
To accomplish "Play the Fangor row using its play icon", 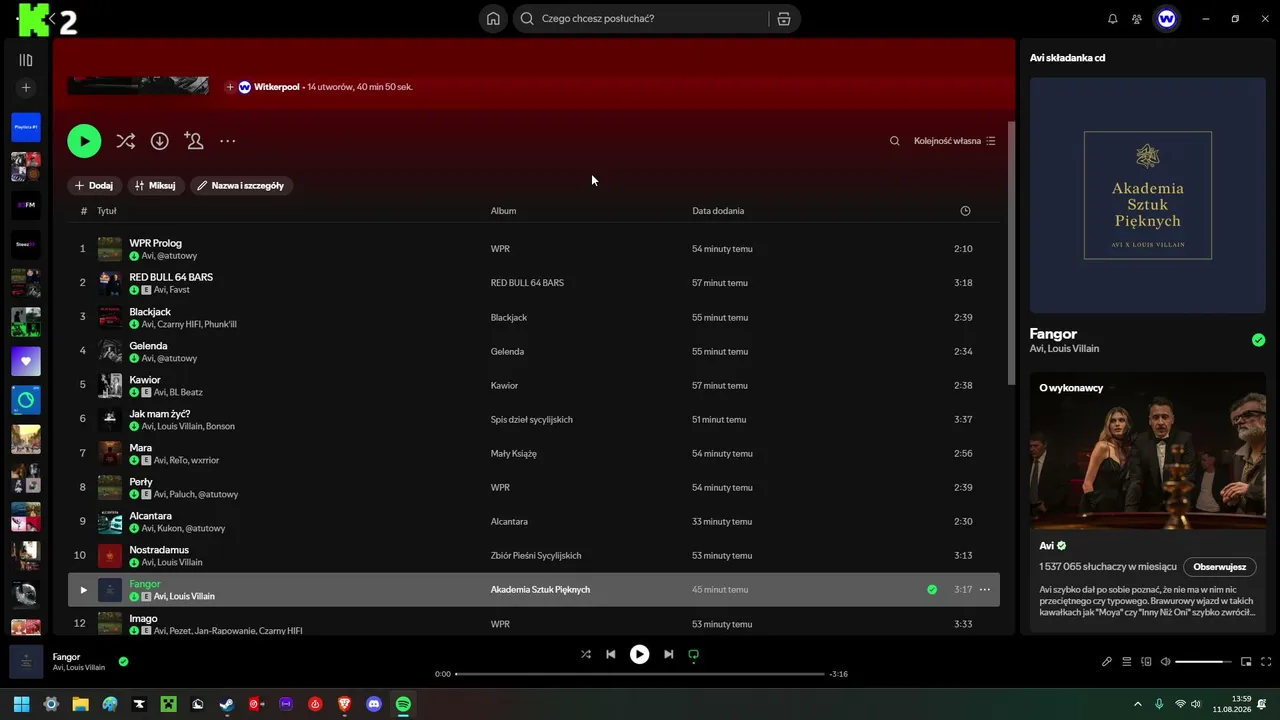I will pos(83,590).
